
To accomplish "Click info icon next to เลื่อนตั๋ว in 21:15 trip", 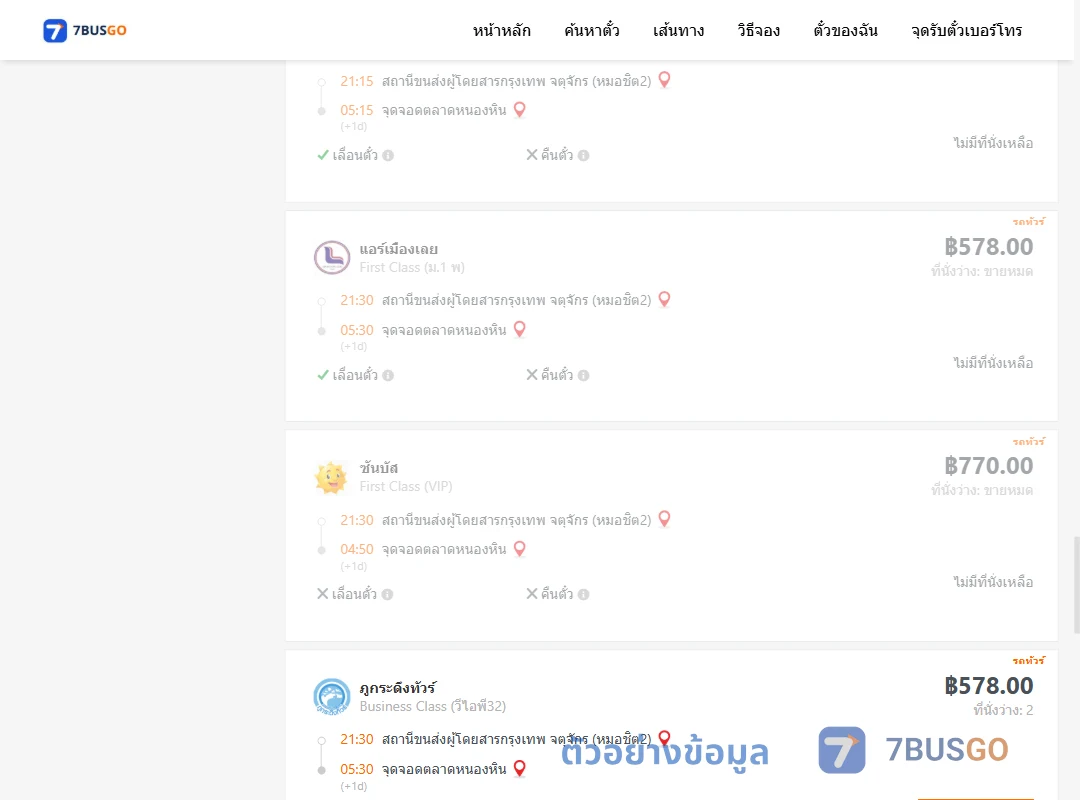I will click(388, 155).
